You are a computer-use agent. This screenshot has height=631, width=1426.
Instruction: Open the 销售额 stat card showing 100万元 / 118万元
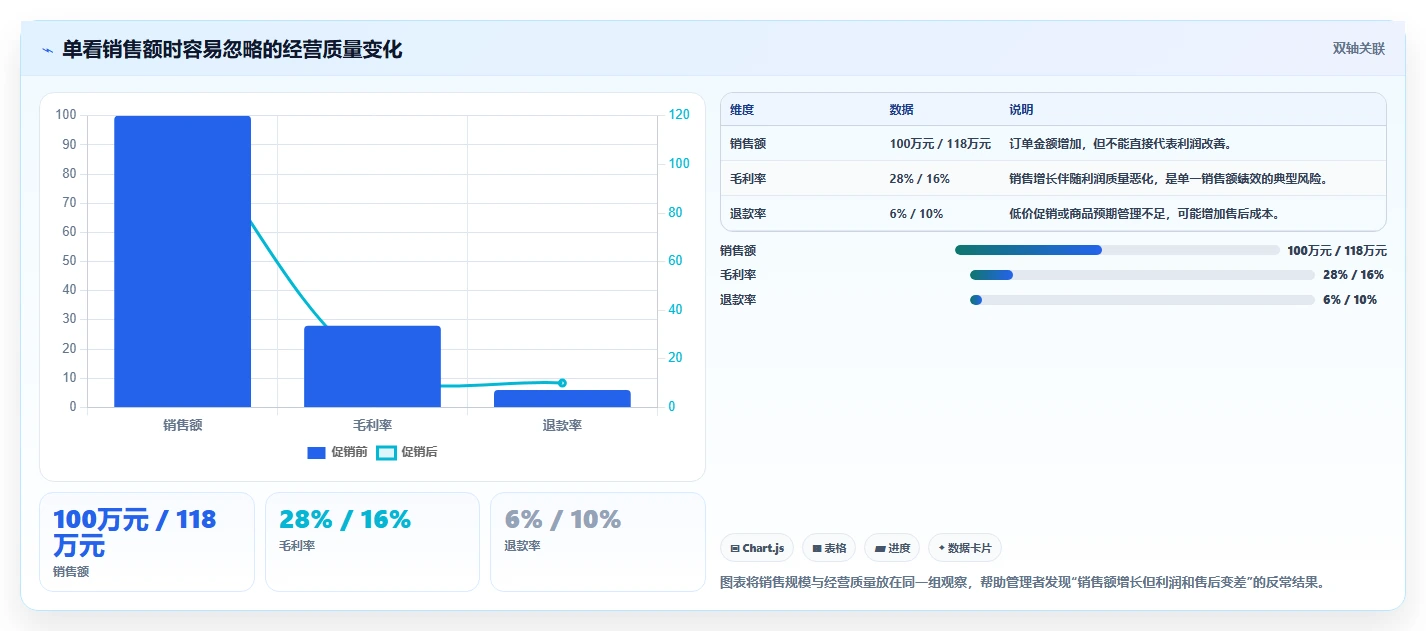click(x=147, y=542)
